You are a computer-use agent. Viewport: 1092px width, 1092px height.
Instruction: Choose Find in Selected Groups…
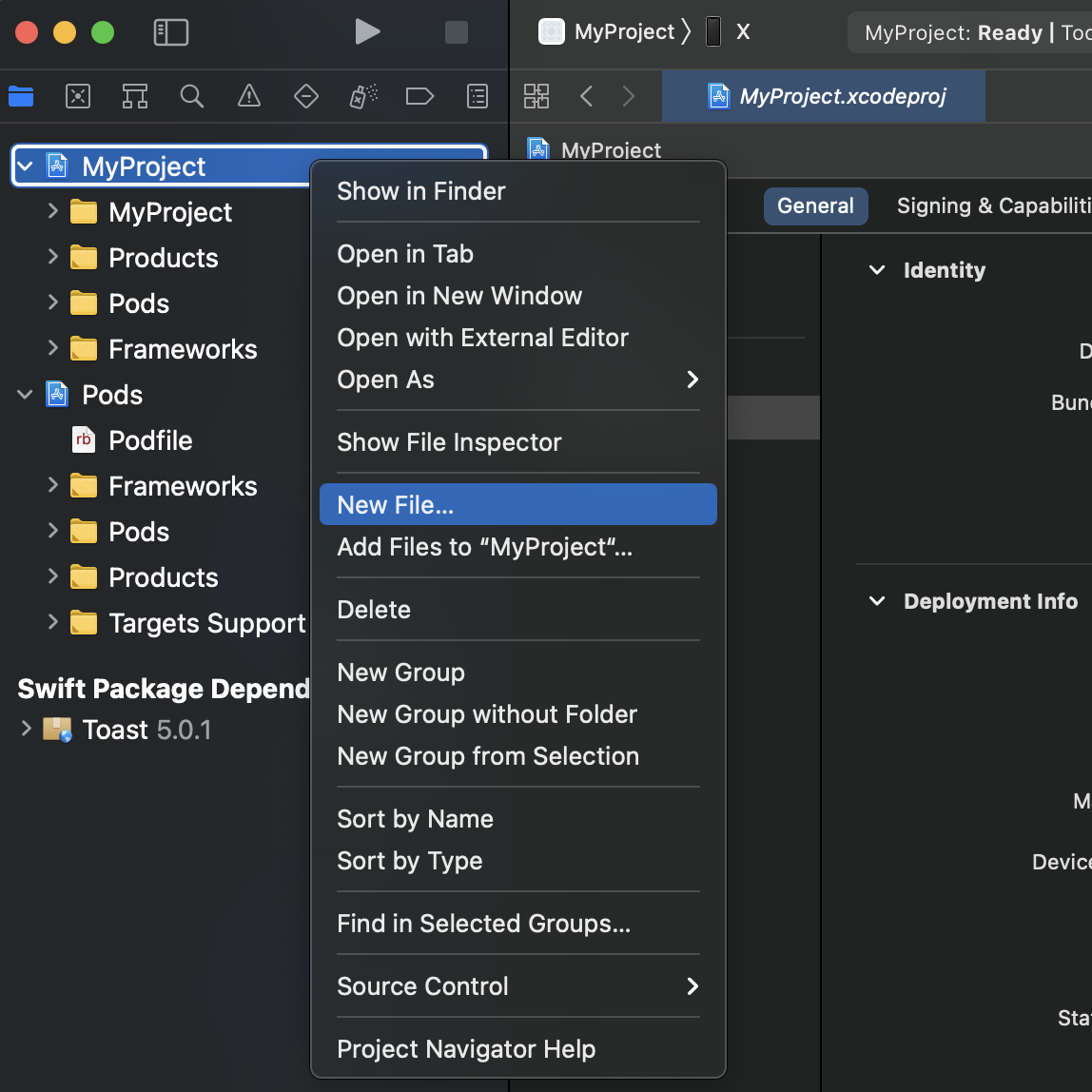coord(517,923)
